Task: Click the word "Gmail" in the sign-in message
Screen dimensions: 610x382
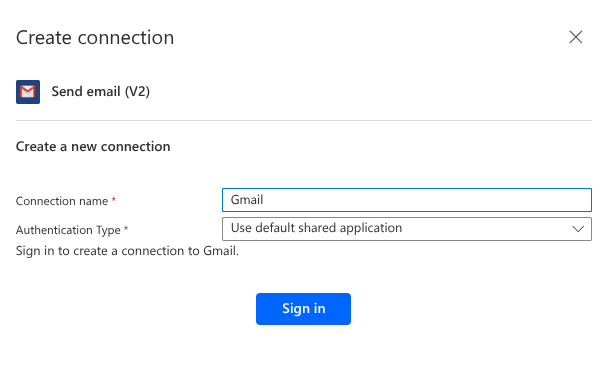Action: (219, 251)
